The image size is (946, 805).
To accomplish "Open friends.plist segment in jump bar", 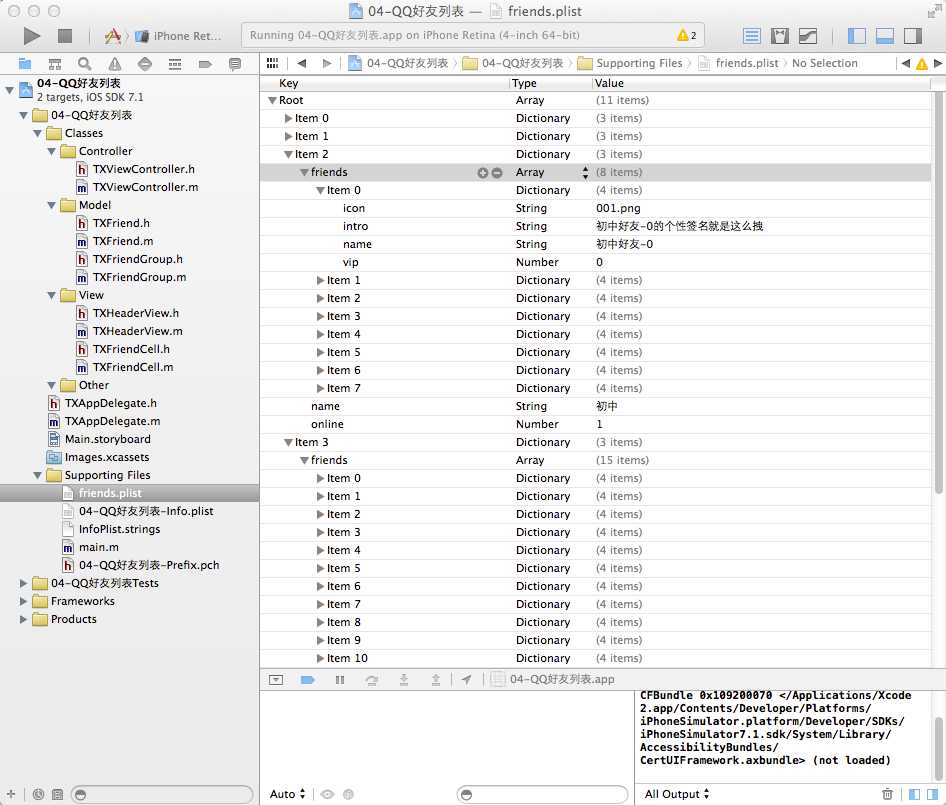I will 738,63.
